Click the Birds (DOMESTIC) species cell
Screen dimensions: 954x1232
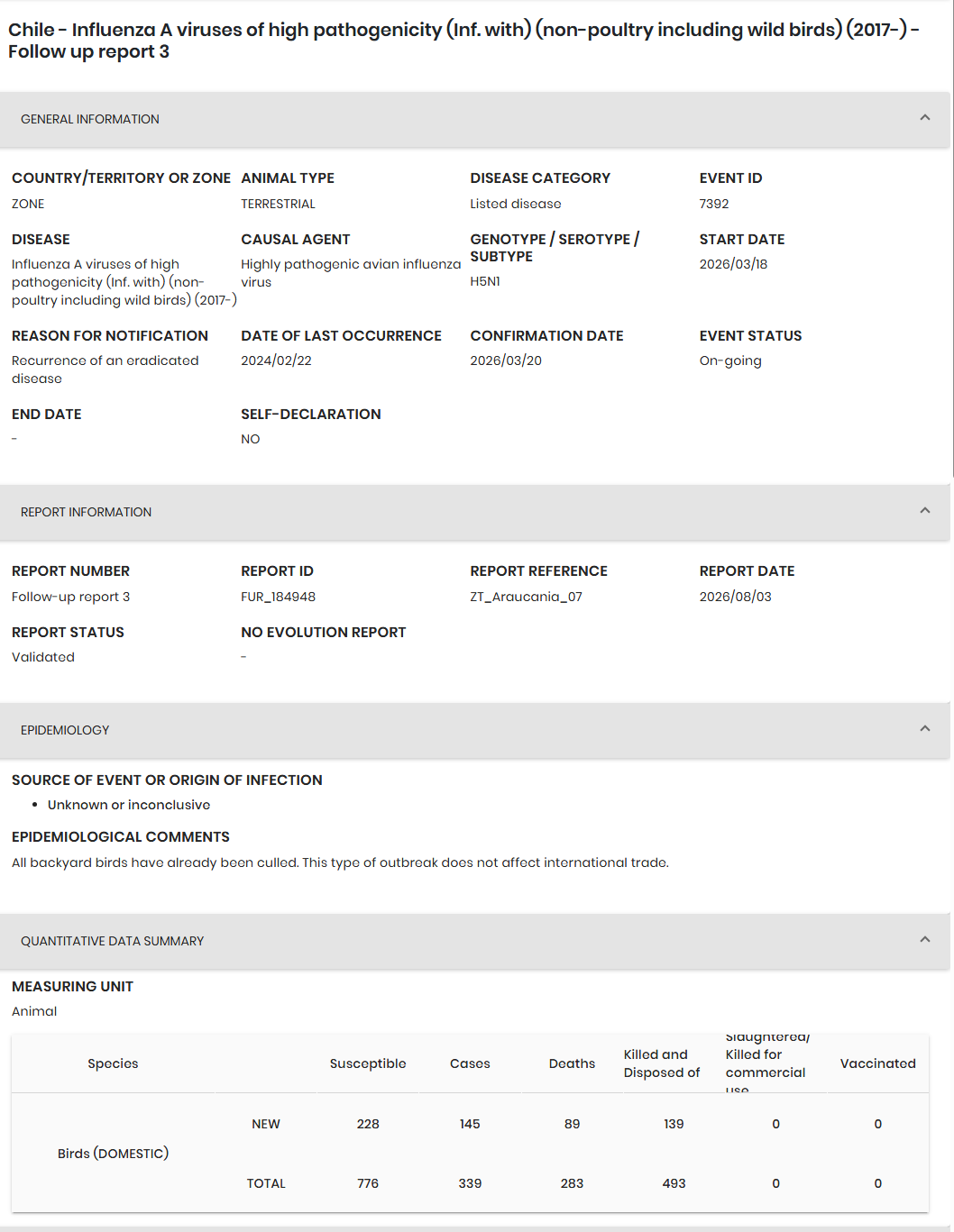pyautogui.click(x=113, y=1154)
